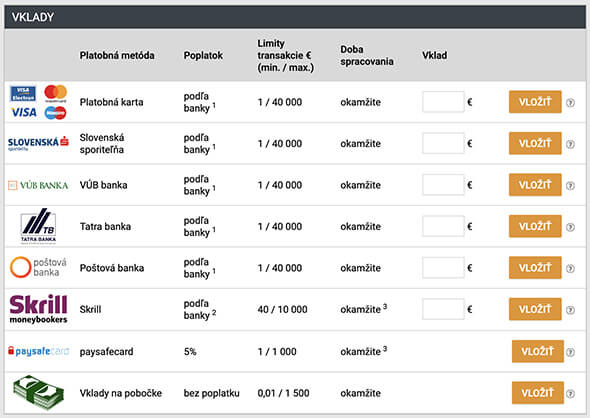Viewport: 590px width, 418px height.
Task: Select the Tatra banka logo
Action: click(x=38, y=226)
